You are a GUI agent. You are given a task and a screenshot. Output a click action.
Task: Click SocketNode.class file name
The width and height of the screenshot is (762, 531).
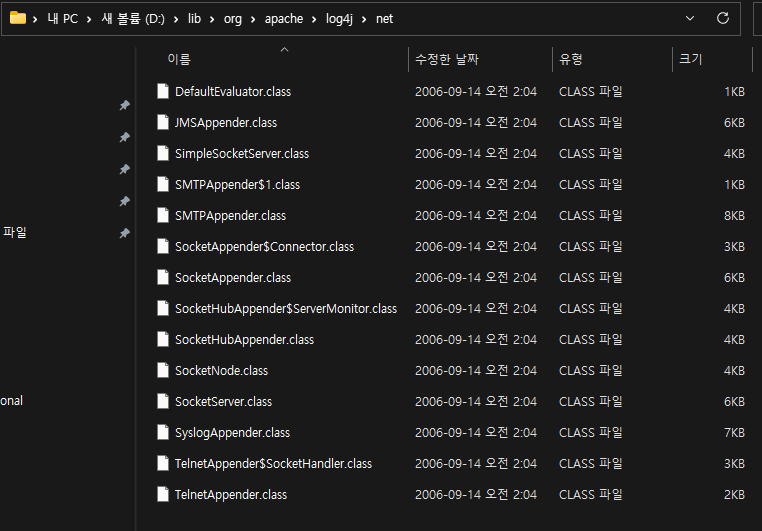point(221,370)
